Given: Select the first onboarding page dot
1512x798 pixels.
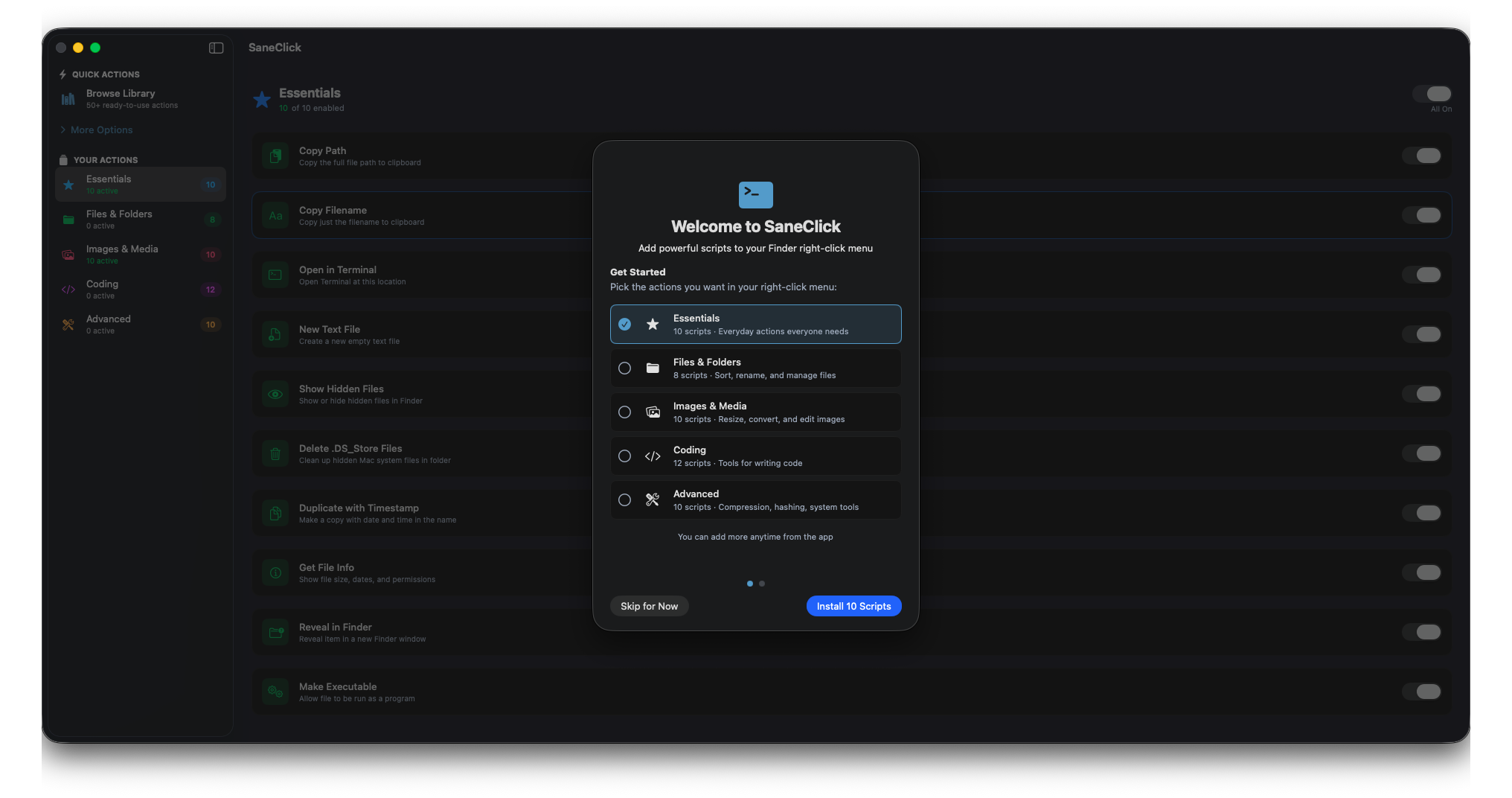Looking at the screenshot, I should click(750, 584).
